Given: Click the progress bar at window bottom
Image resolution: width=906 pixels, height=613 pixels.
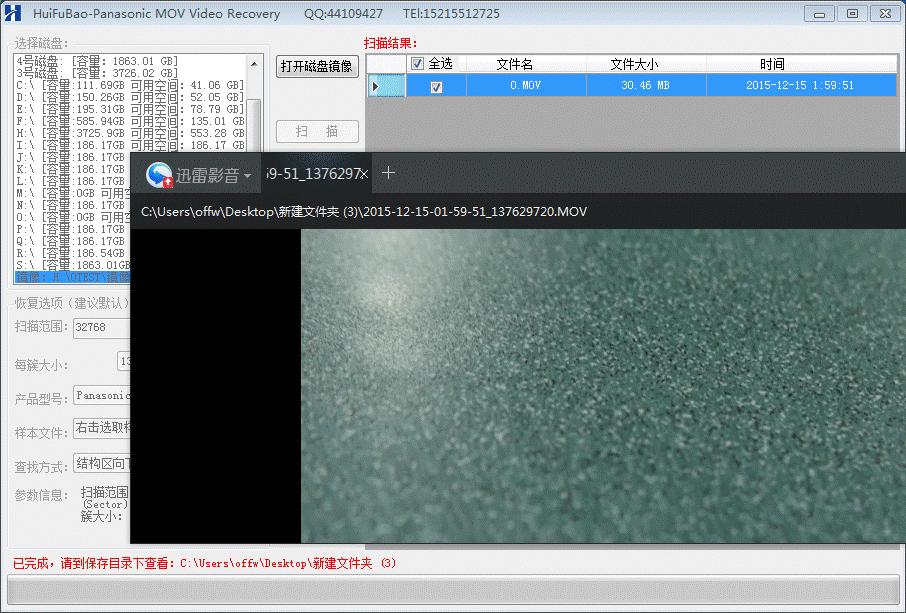Looking at the screenshot, I should click(453, 590).
